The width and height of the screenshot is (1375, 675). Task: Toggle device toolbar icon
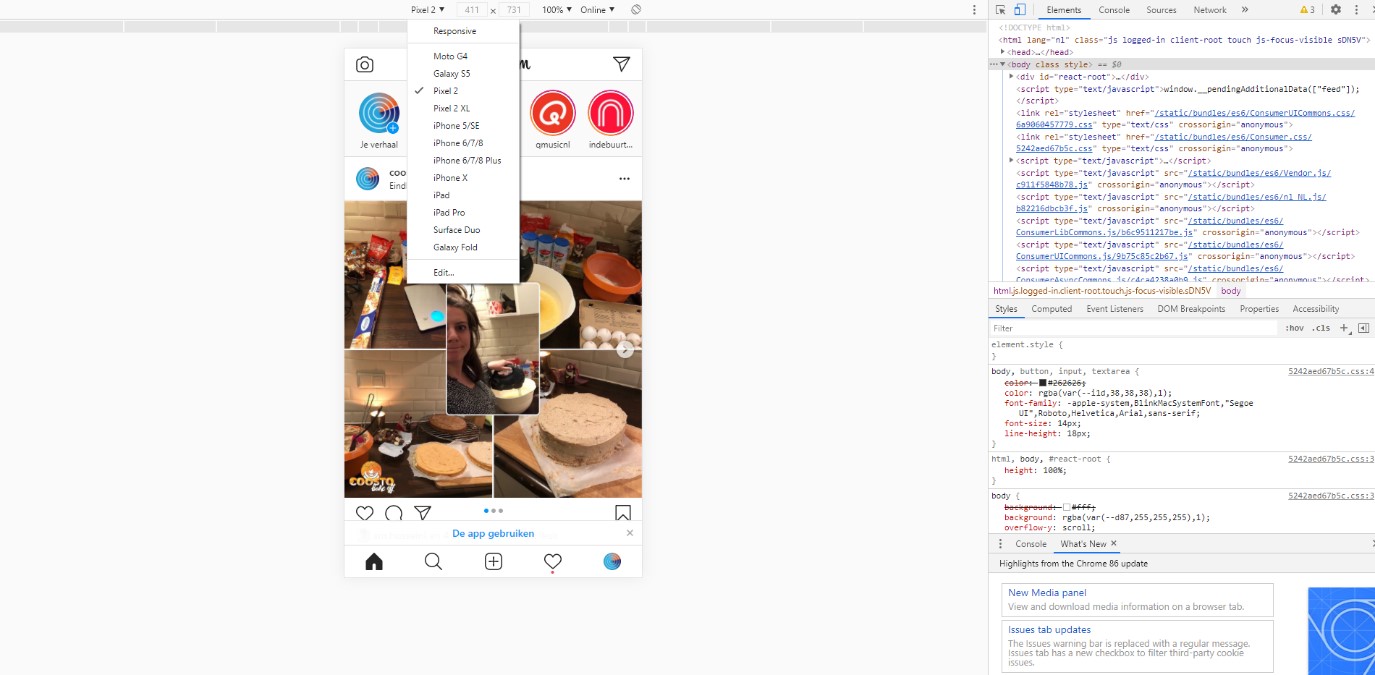click(x=1020, y=9)
